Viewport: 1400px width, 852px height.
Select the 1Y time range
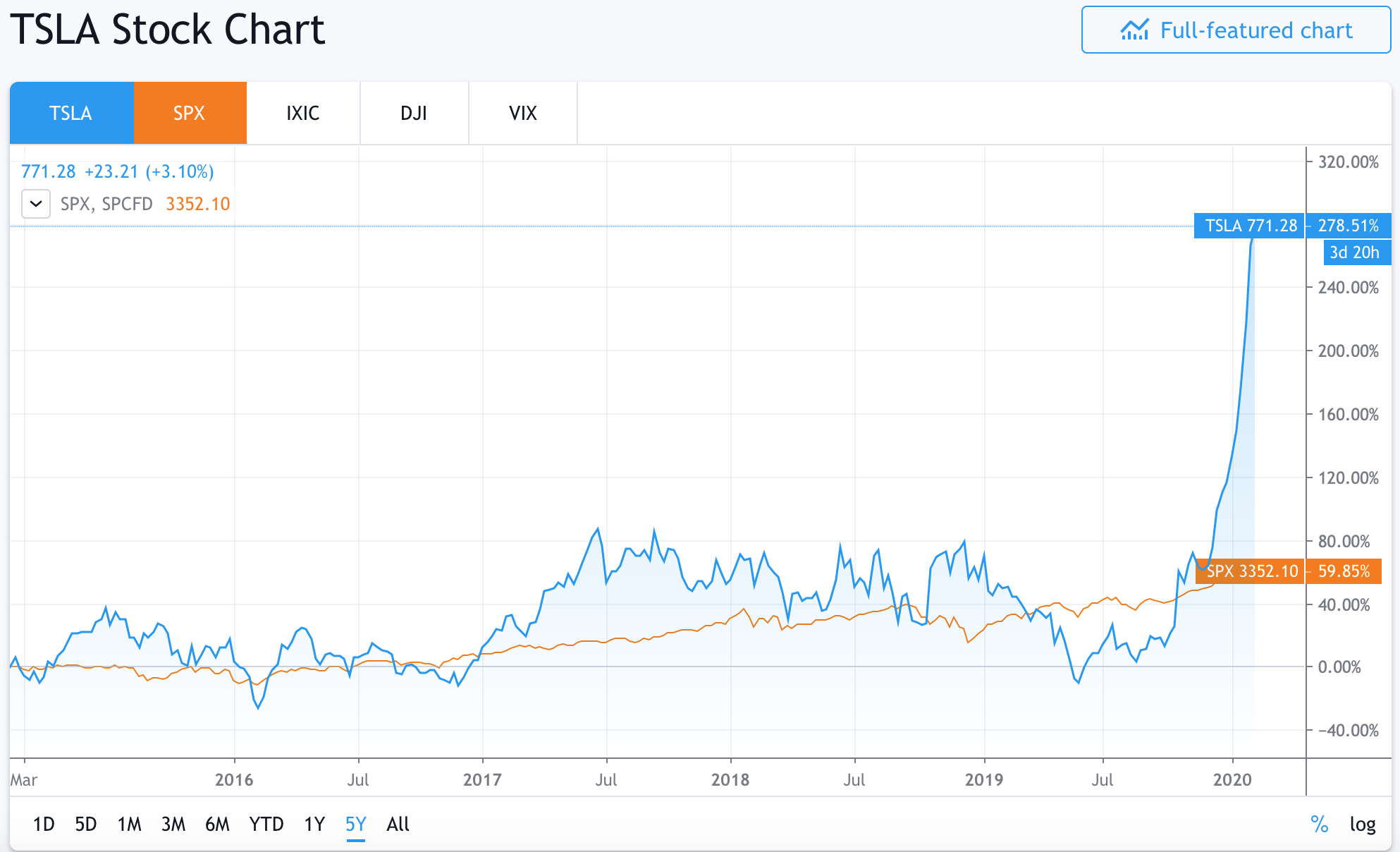coord(314,824)
